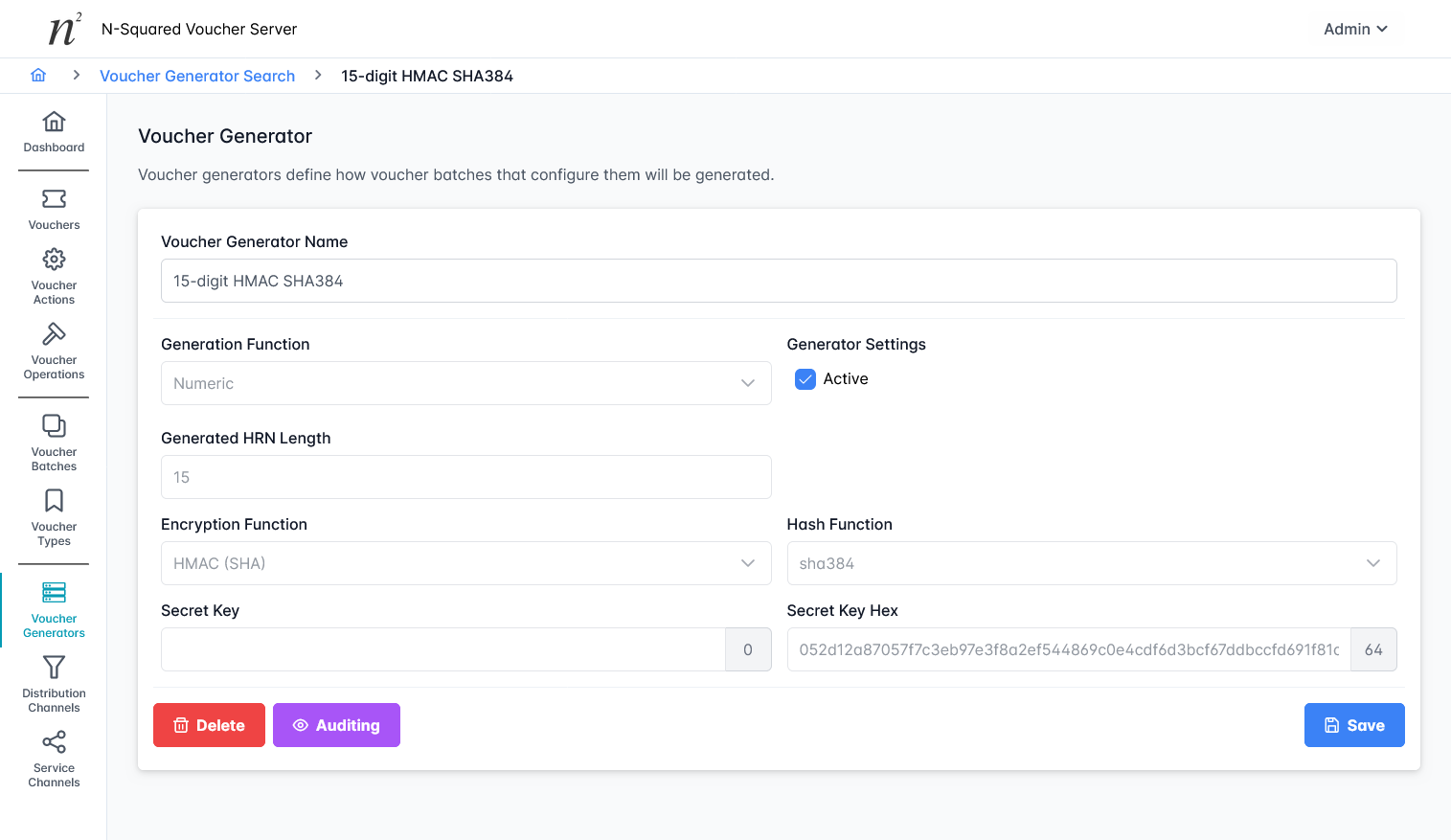Open Voucher Actions gear icon
The width and height of the screenshot is (1451, 840).
pyautogui.click(x=55, y=260)
